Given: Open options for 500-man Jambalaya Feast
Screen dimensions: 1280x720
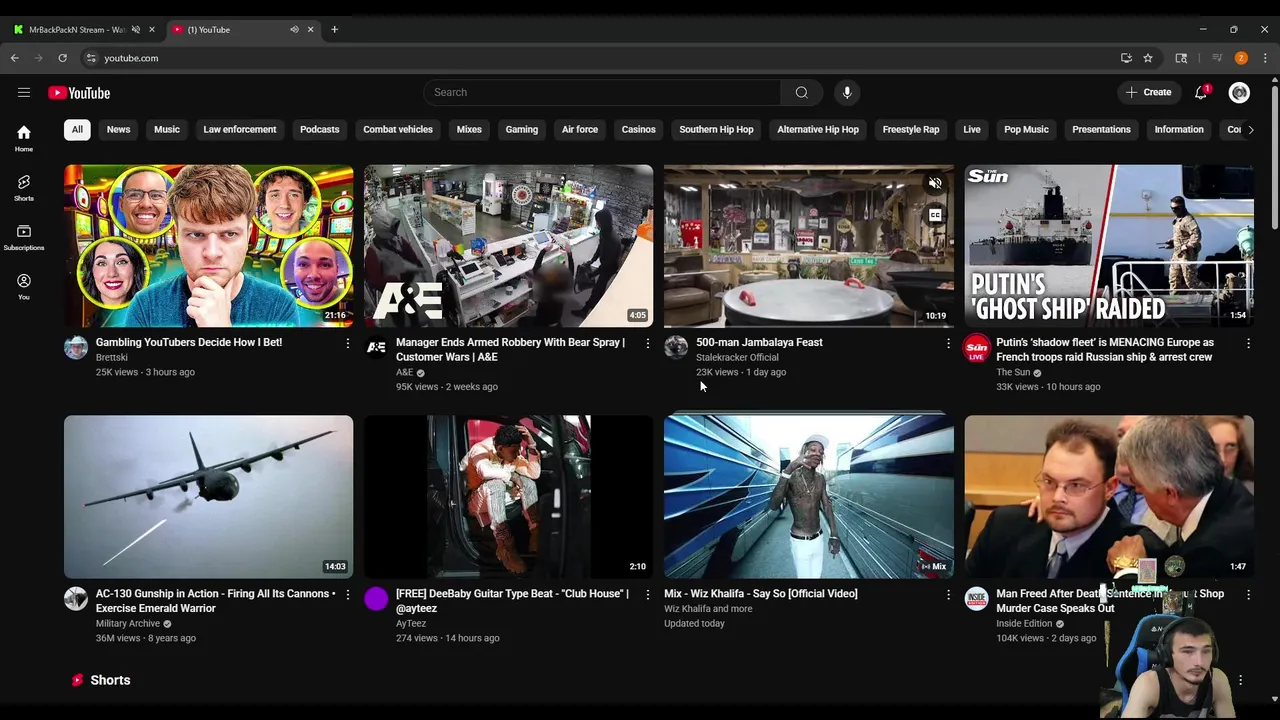Looking at the screenshot, I should [948, 343].
